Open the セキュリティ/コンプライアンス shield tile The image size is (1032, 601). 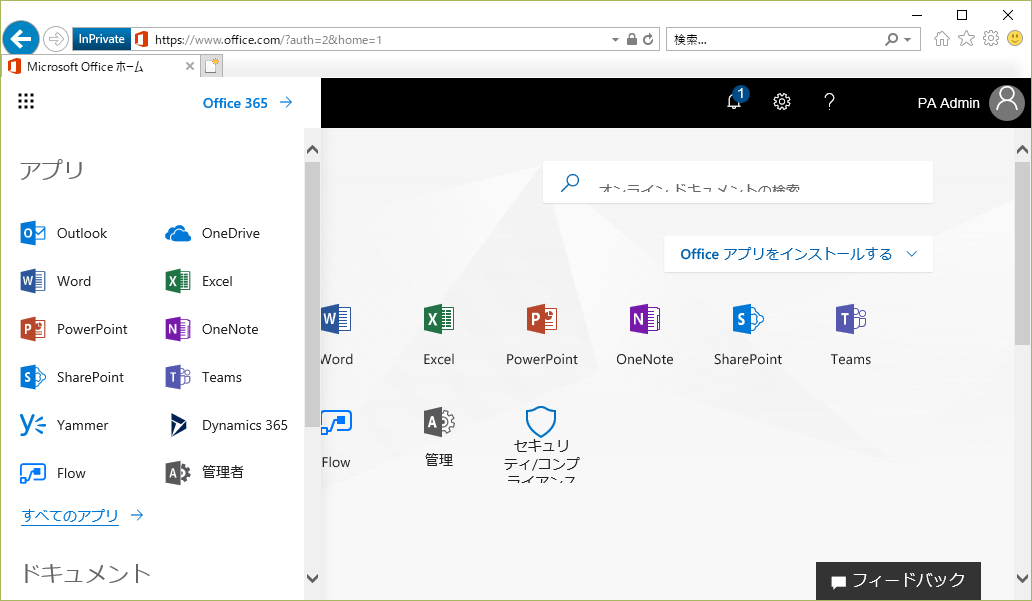pyautogui.click(x=541, y=444)
